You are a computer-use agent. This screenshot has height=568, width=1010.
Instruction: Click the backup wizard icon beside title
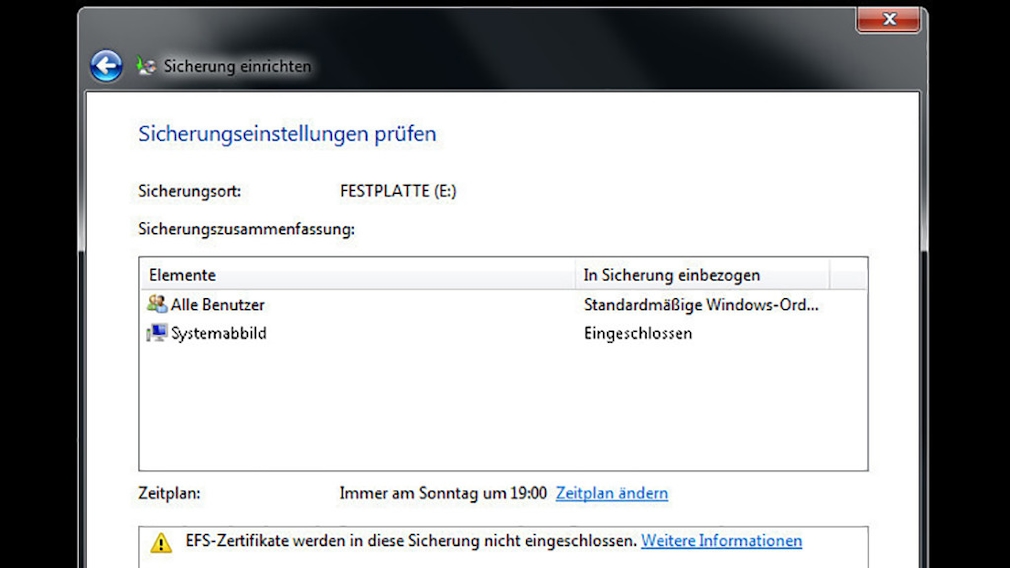146,66
